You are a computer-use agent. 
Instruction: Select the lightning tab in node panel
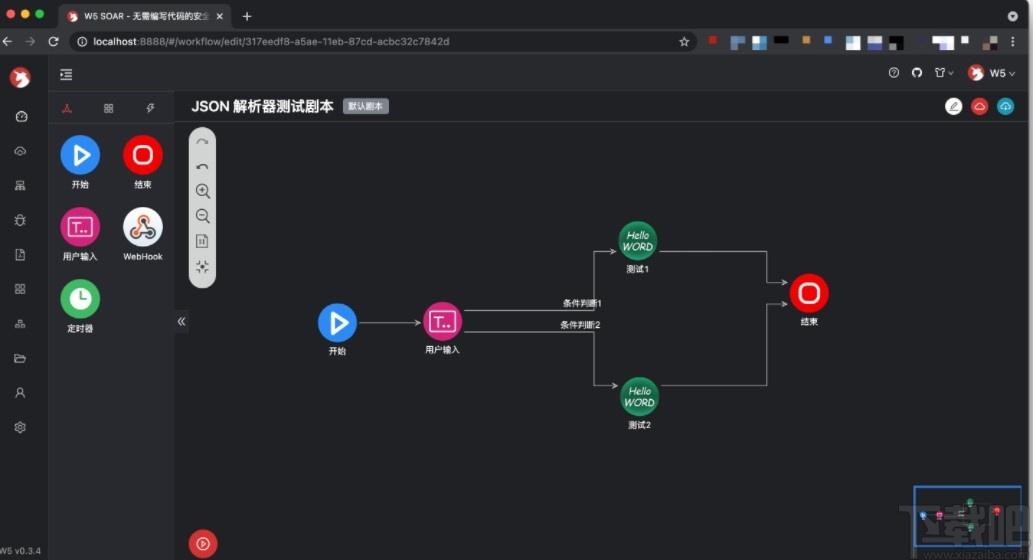coord(150,108)
